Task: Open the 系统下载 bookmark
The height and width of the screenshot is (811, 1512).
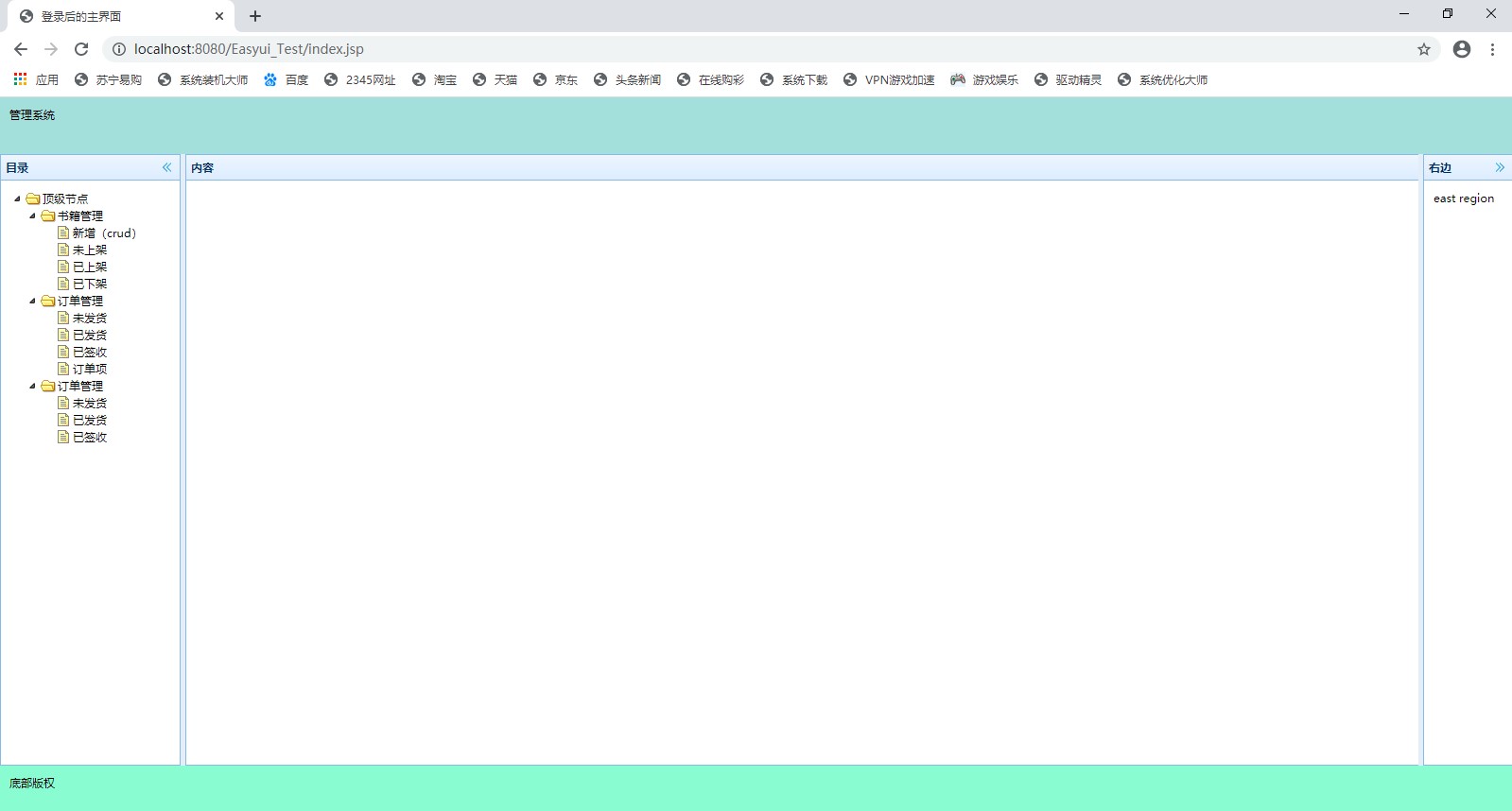Action: click(x=793, y=79)
